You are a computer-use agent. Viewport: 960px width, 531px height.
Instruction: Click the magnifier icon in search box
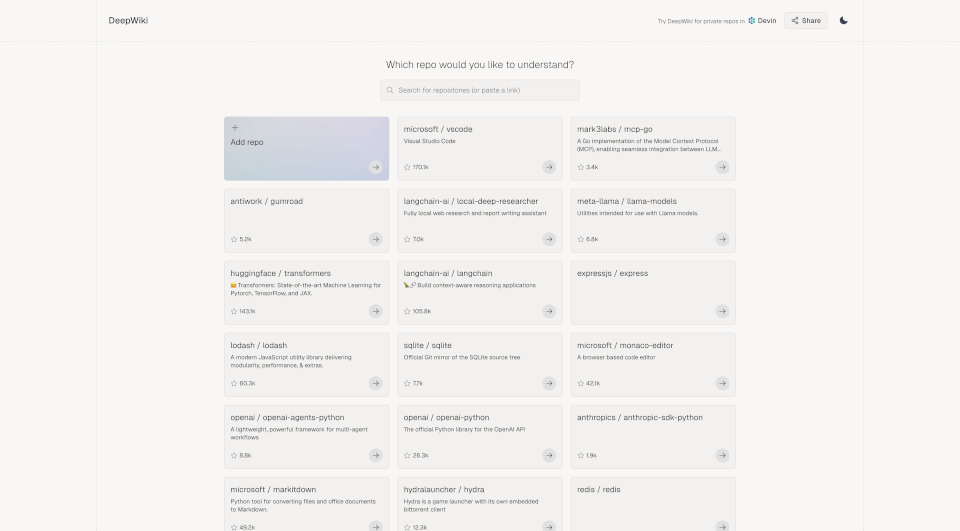[x=390, y=90]
